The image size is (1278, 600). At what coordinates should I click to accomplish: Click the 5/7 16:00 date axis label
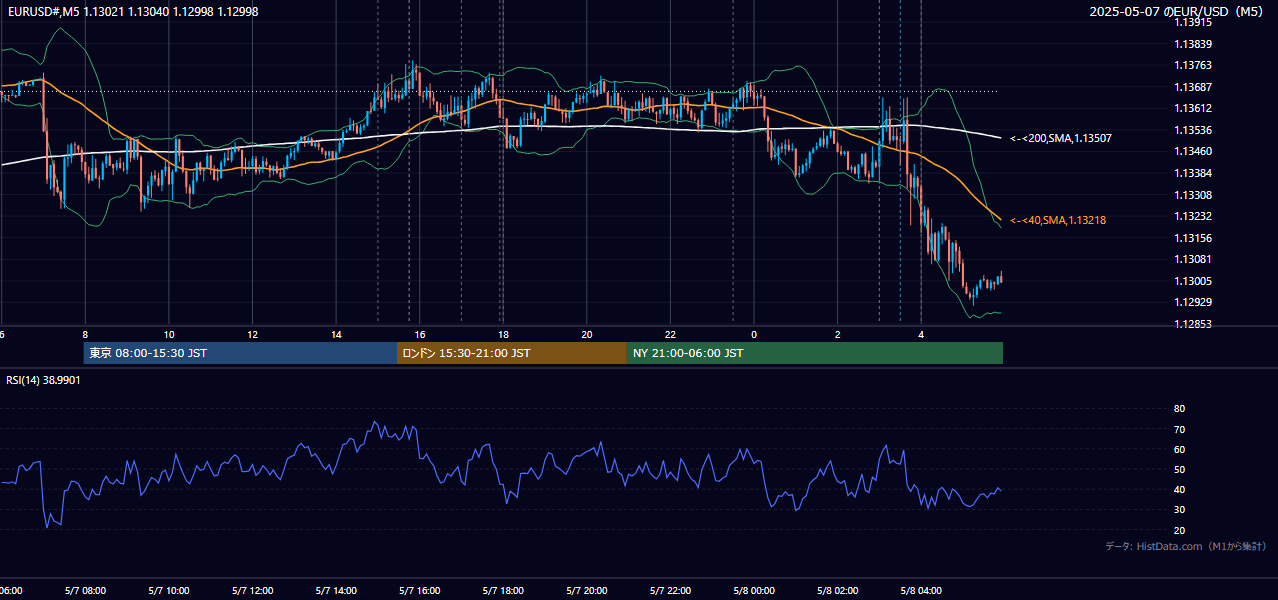coord(420,591)
